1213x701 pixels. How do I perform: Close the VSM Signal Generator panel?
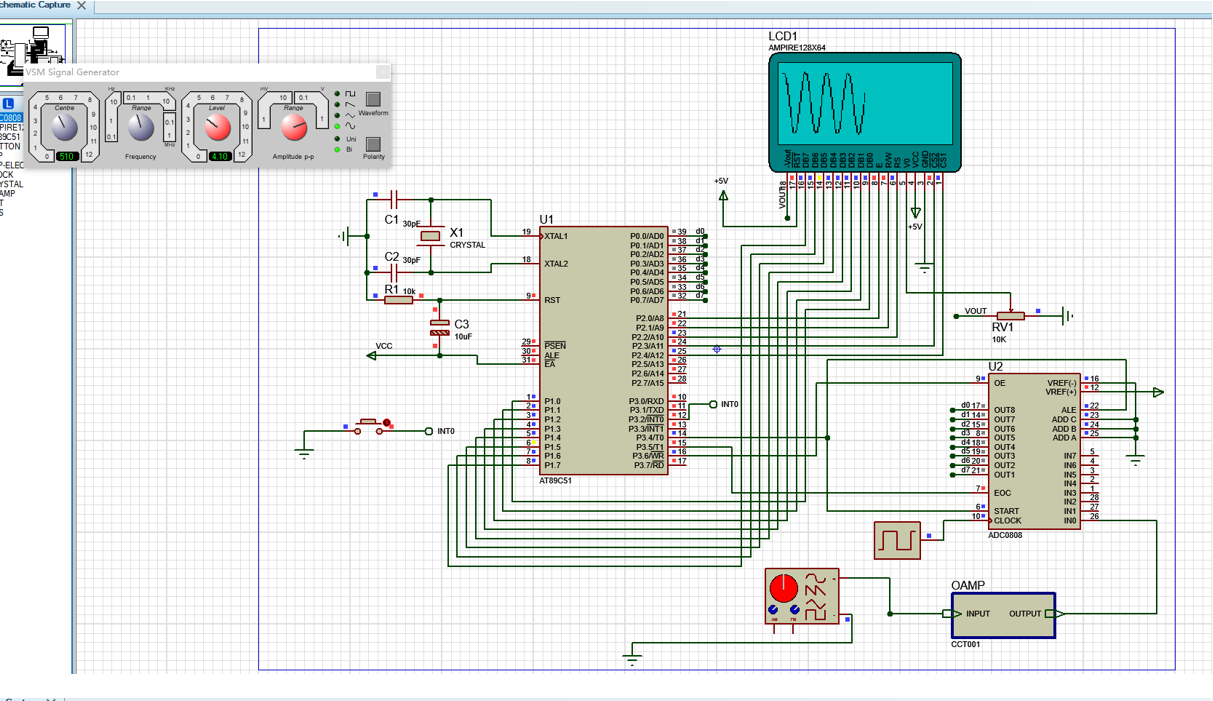(x=382, y=72)
